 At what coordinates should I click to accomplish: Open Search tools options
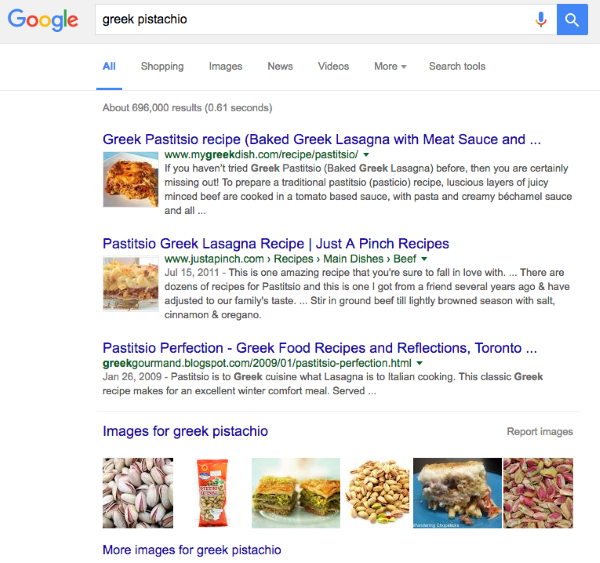click(457, 66)
